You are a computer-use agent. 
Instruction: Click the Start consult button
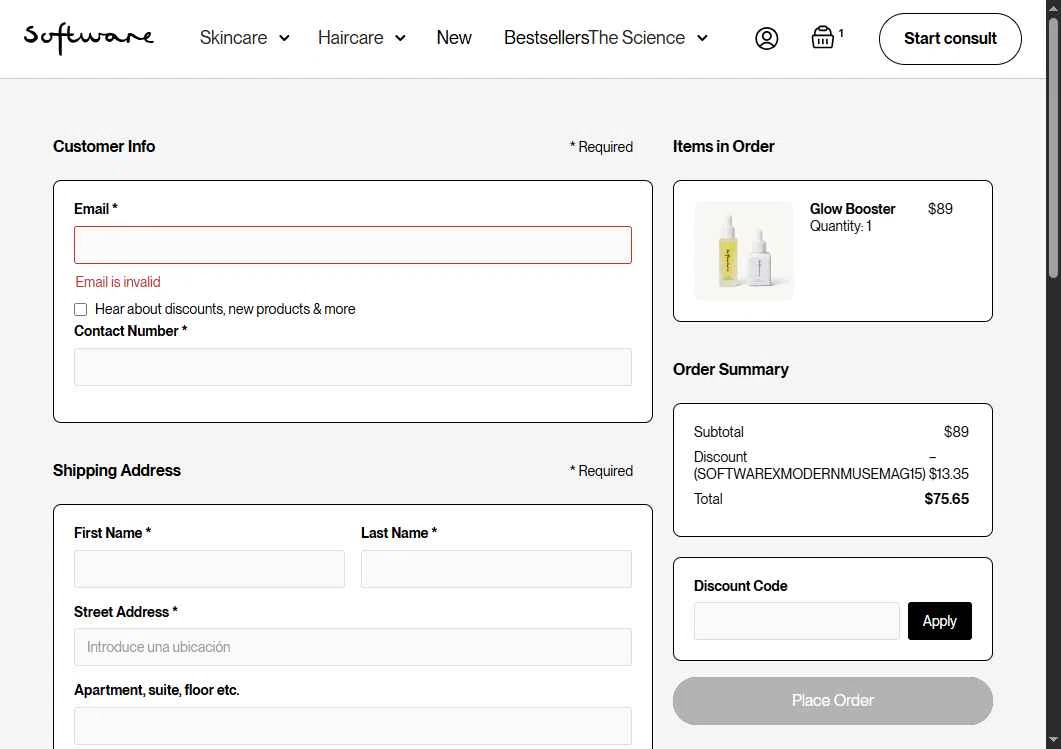(x=950, y=39)
